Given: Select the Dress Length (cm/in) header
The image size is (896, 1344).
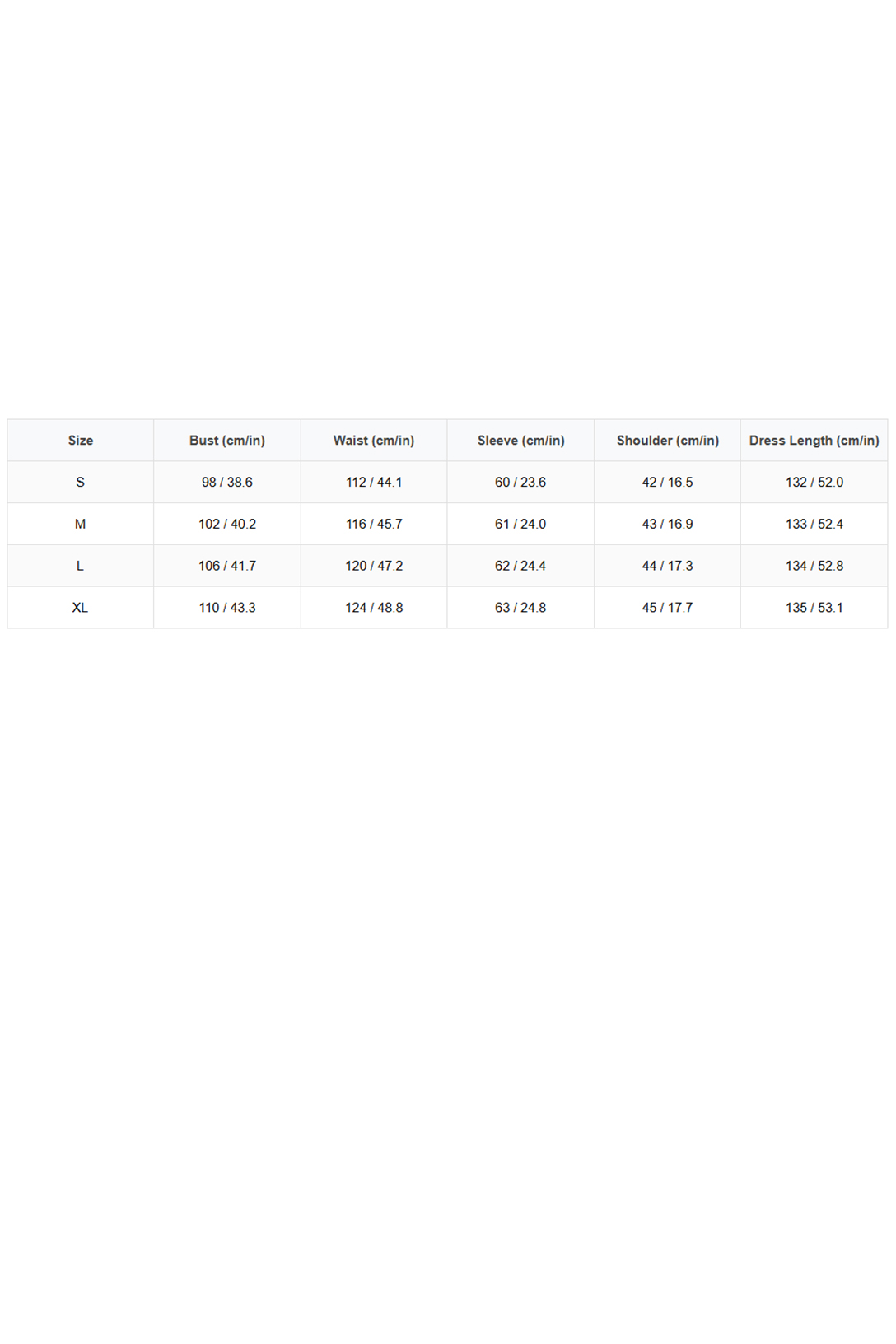Looking at the screenshot, I should [x=814, y=441].
